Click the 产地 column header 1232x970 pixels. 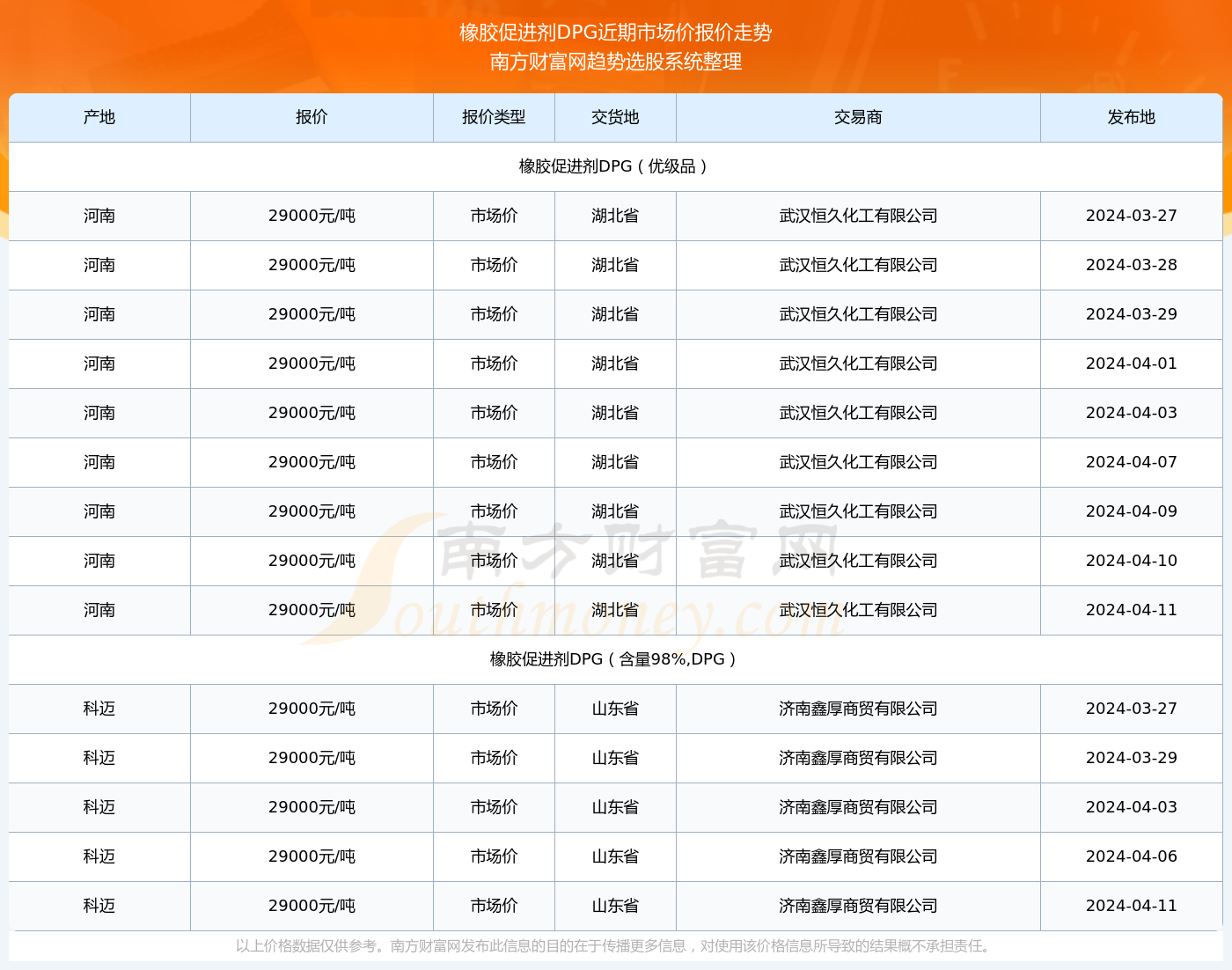(x=99, y=117)
